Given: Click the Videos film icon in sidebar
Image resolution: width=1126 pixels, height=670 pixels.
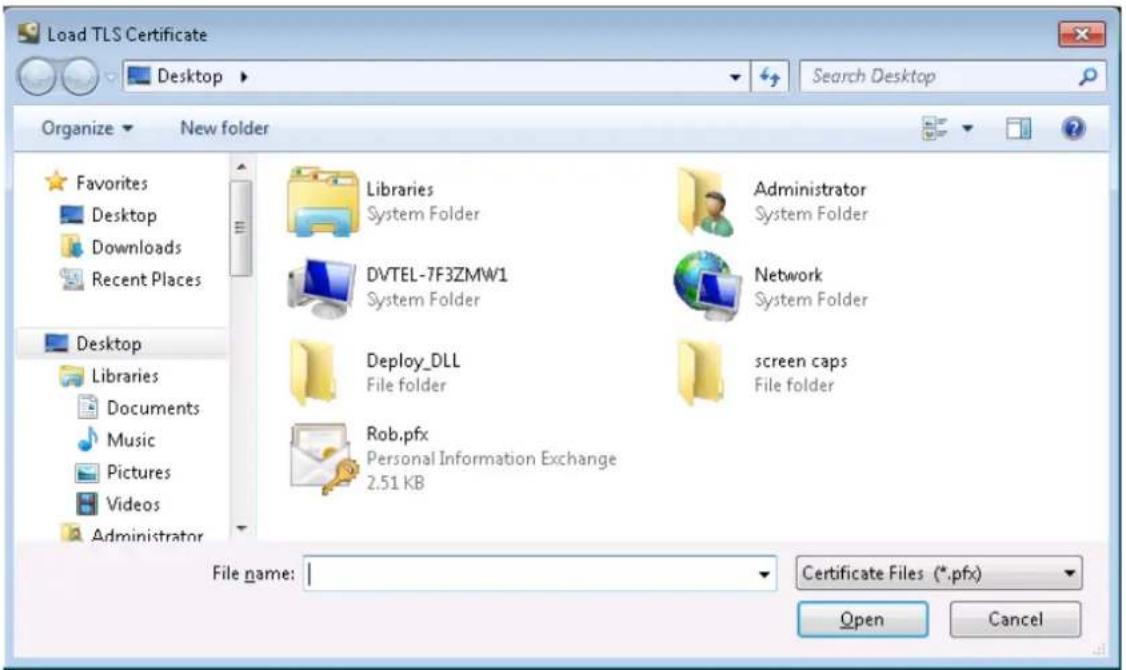Looking at the screenshot, I should coord(87,504).
